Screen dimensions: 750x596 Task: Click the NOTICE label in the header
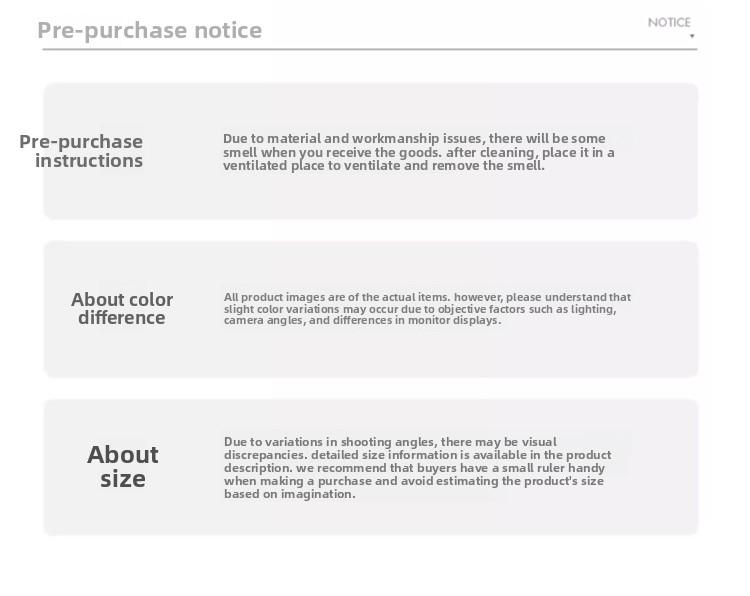669,22
